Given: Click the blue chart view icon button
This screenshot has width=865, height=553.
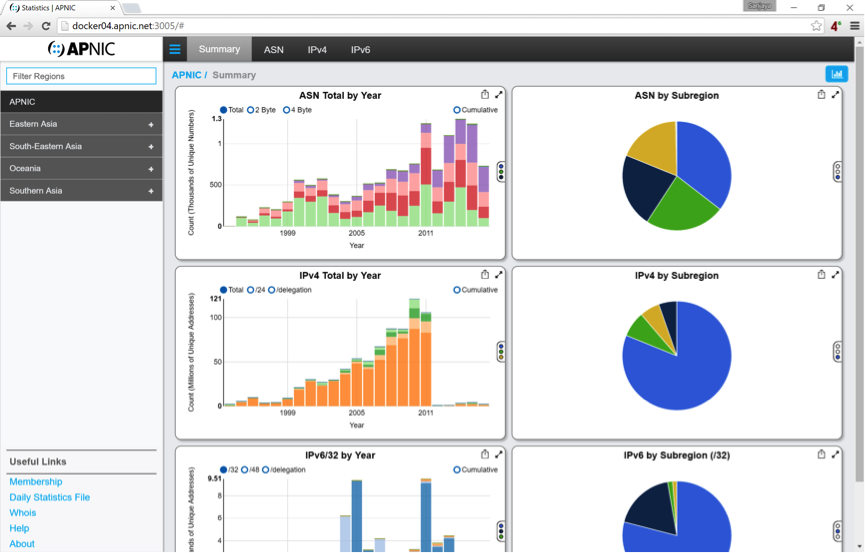Looking at the screenshot, I should tap(836, 74).
